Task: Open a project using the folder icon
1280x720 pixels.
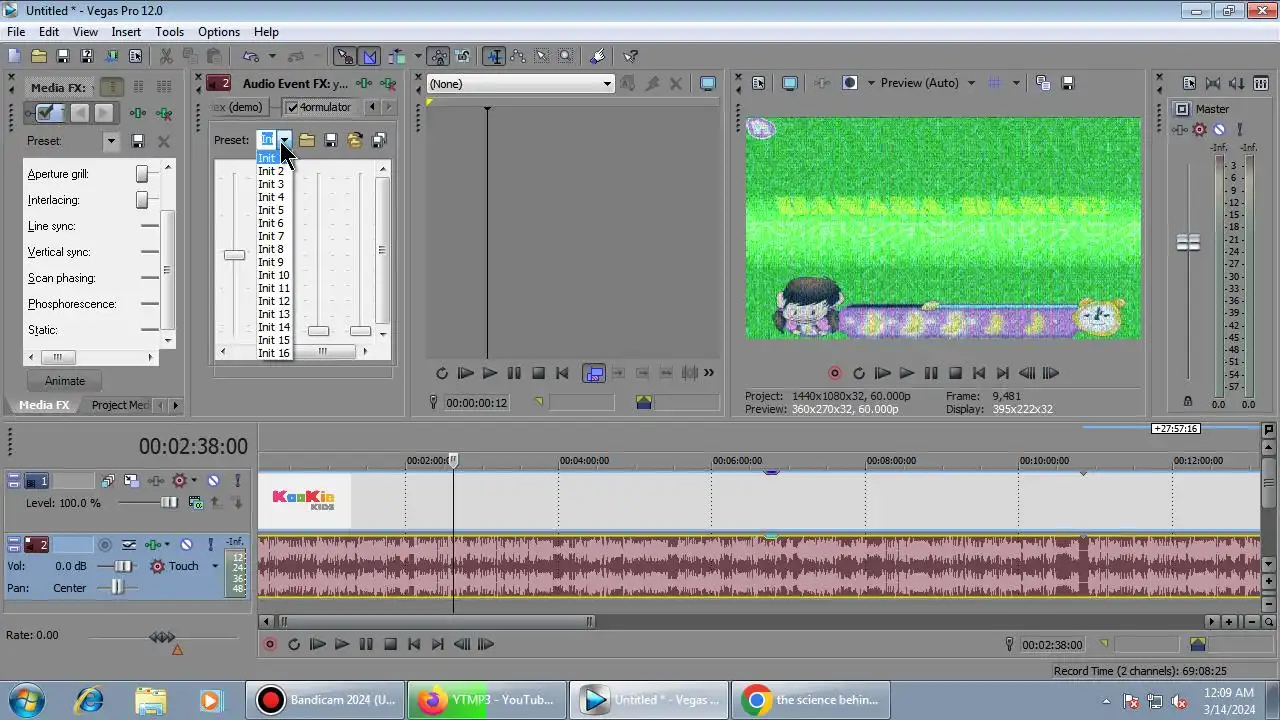Action: [x=38, y=56]
